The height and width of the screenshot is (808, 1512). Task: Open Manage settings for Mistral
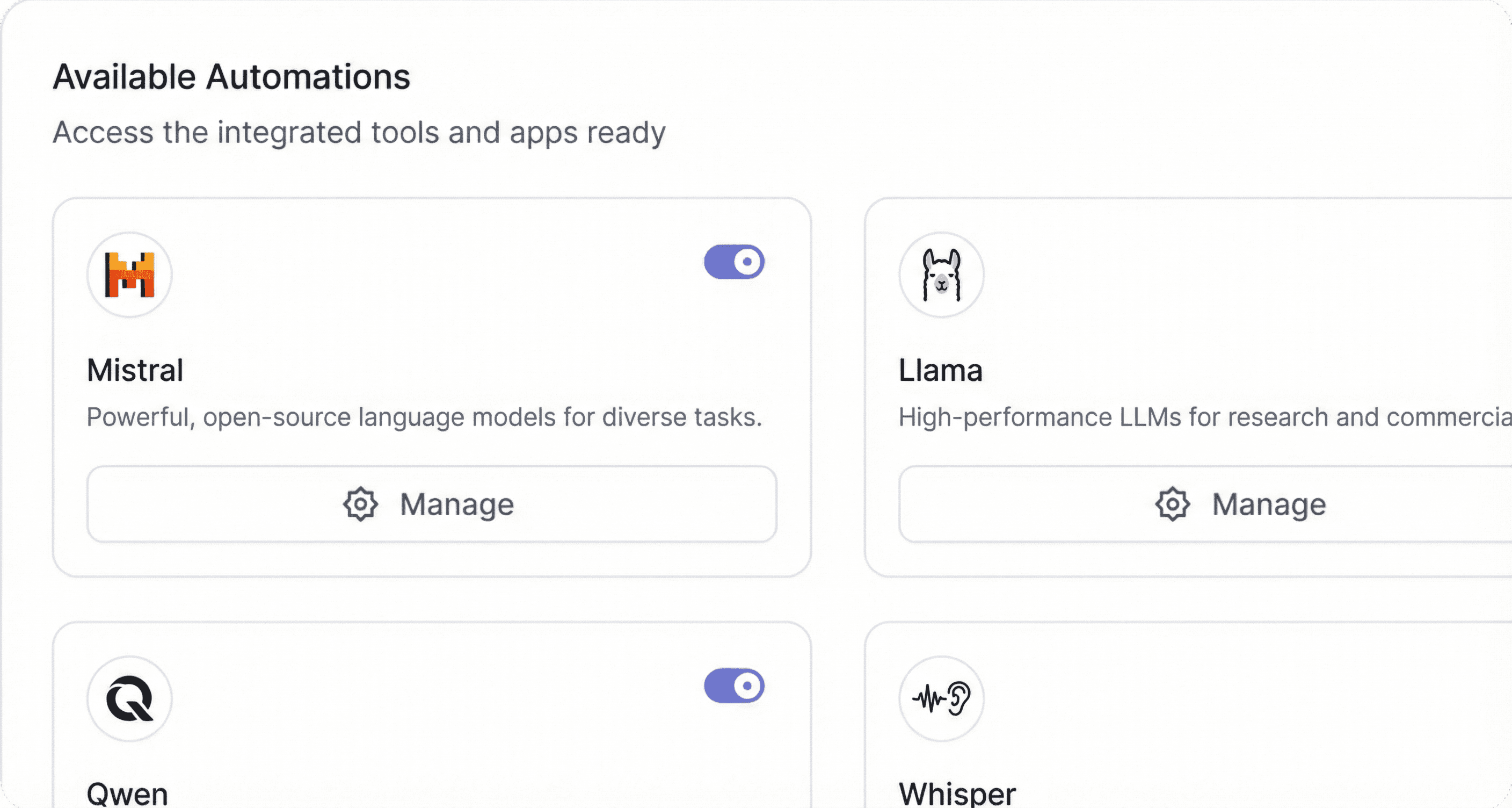432,504
